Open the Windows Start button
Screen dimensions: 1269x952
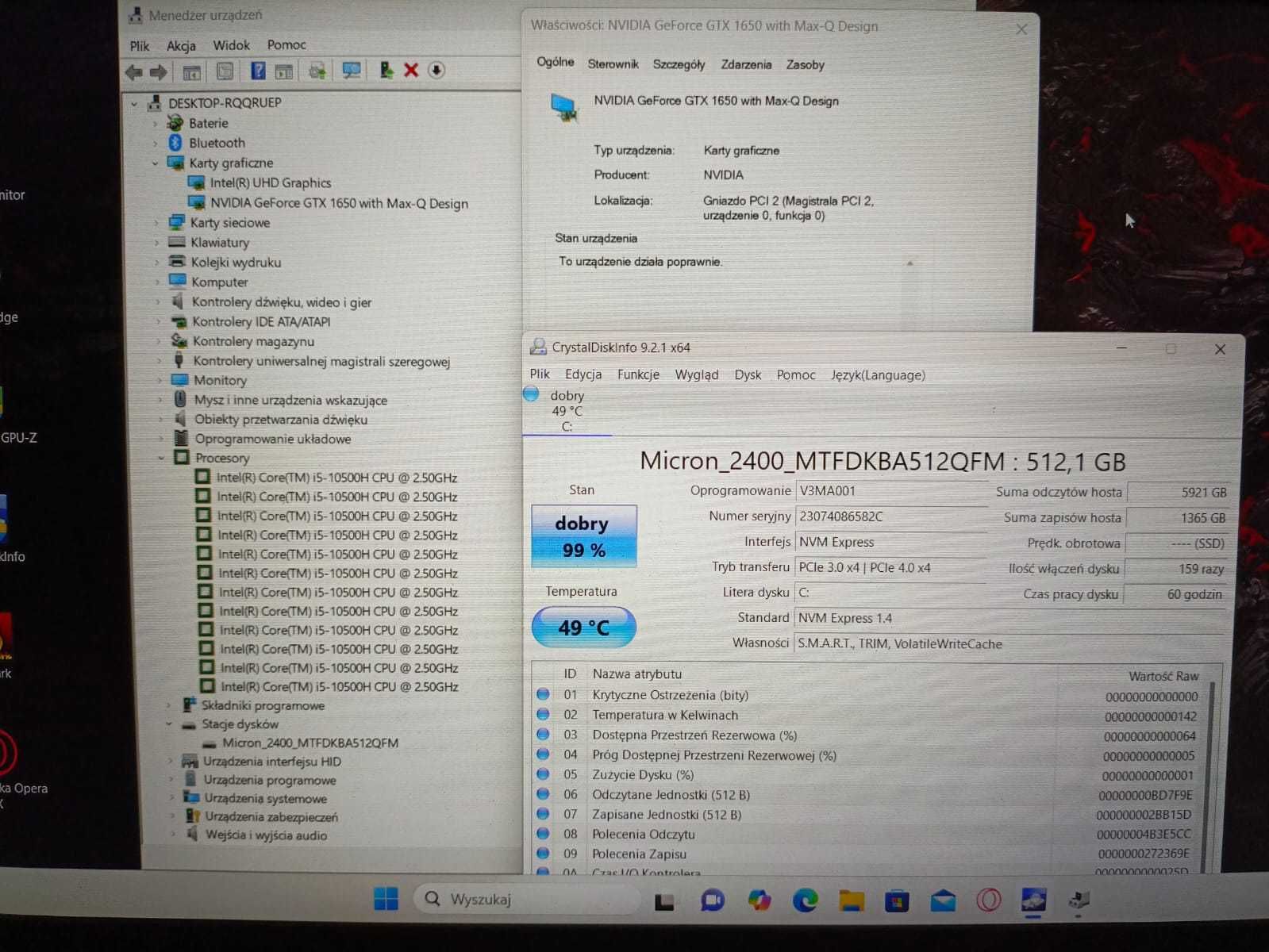coord(386,899)
